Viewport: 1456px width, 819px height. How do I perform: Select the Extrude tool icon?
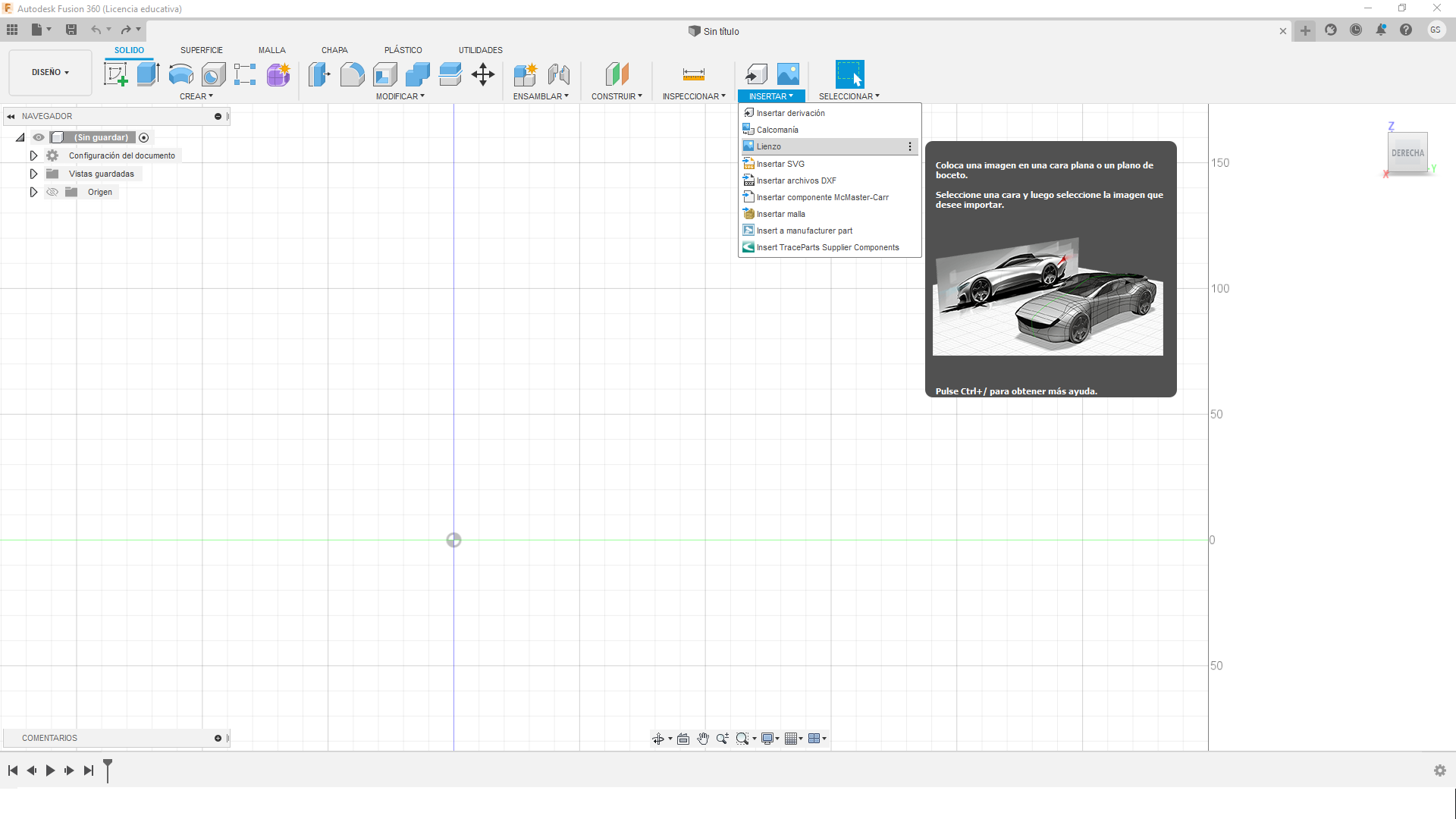click(x=148, y=74)
